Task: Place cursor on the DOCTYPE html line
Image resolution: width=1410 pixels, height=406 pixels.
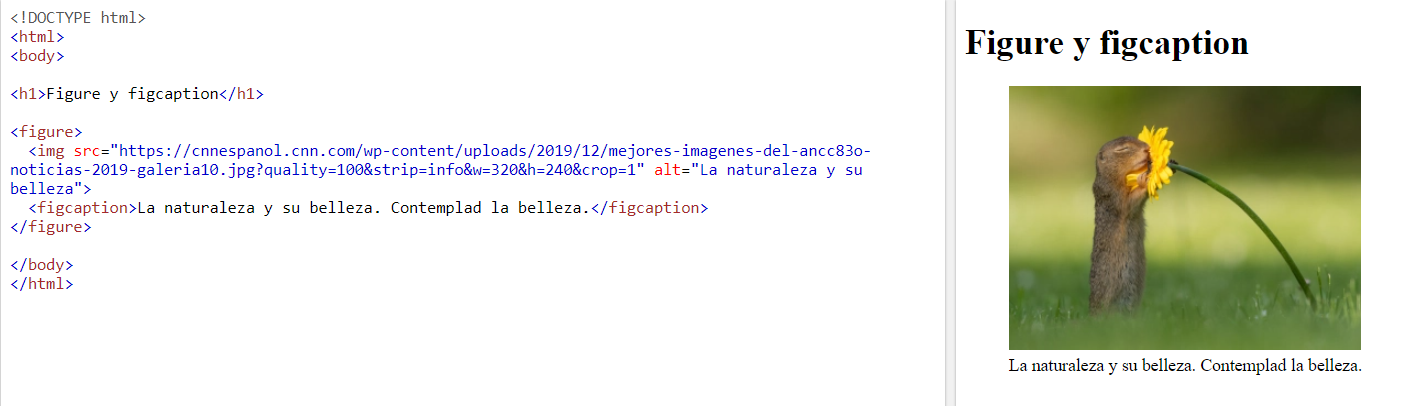Action: [78, 18]
